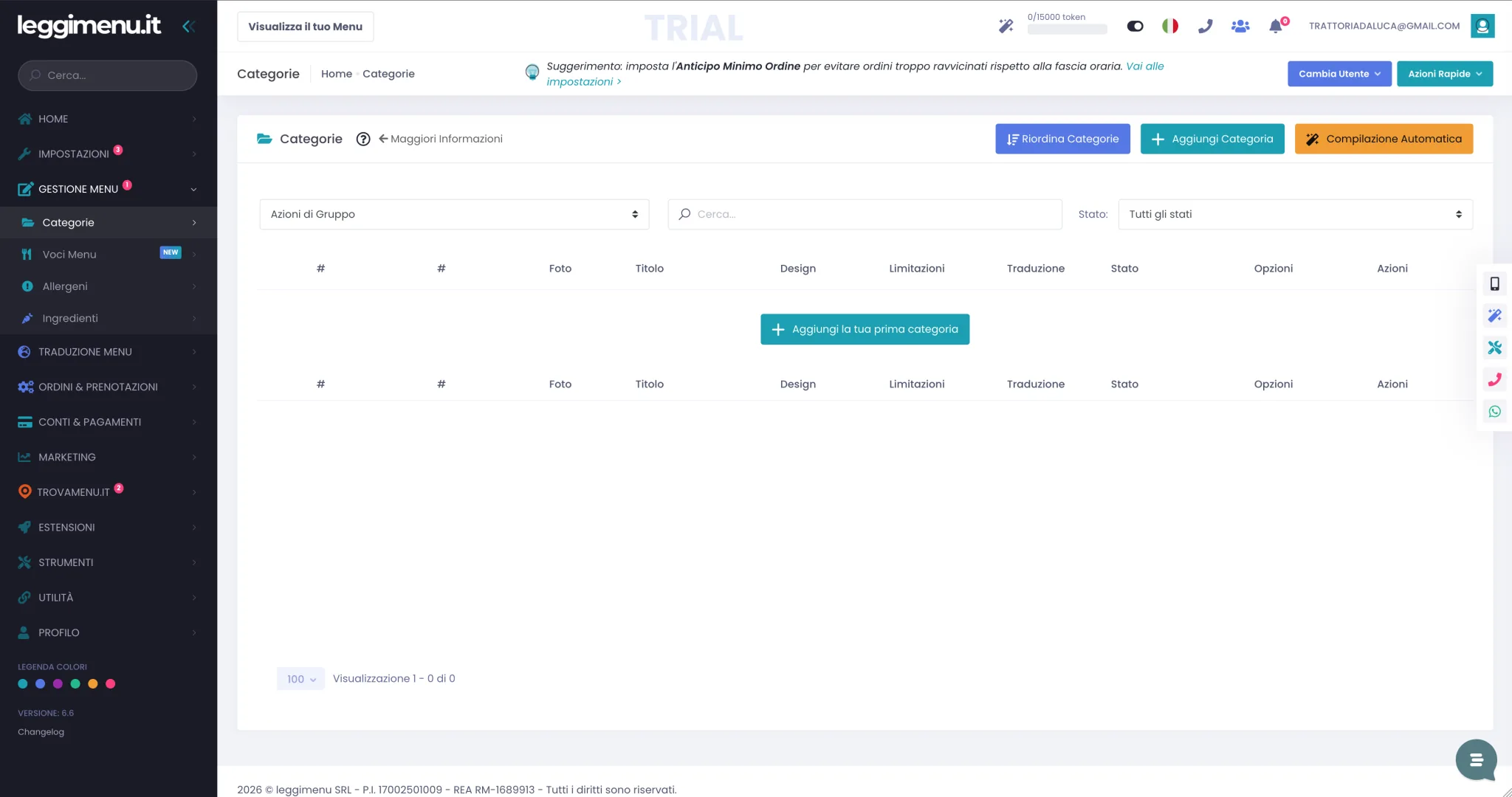This screenshot has height=797, width=1512.
Task: Open WhatsApp icon on right panel
Action: pos(1495,412)
